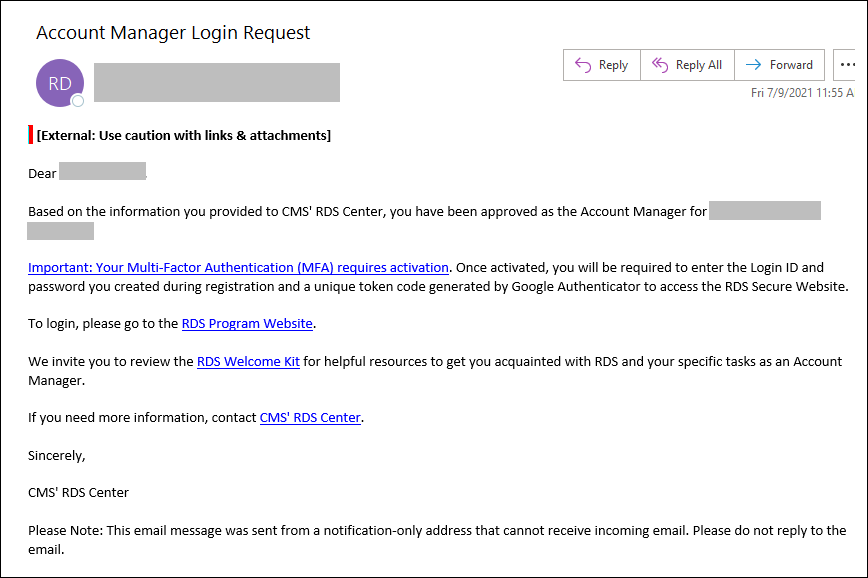Click the Reply arrow icon

pos(583,65)
